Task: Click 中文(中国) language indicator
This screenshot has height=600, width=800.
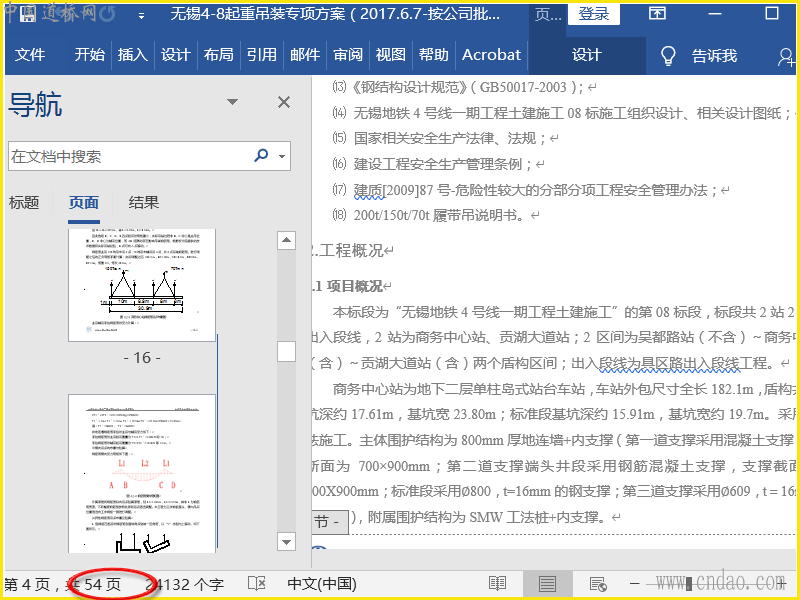Action: click(321, 583)
